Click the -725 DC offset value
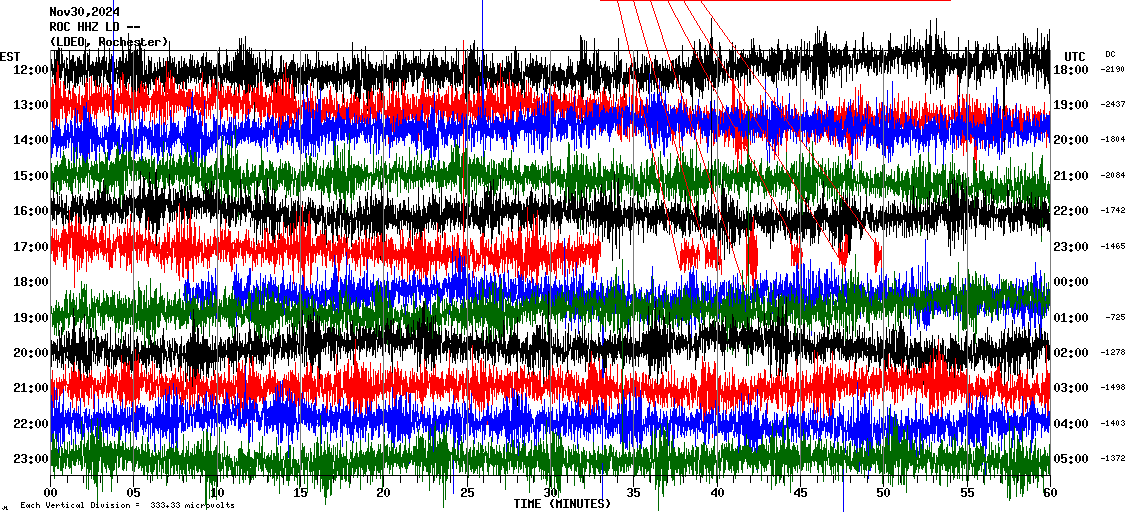Screen dimensions: 1130x519 pyautogui.click(x=1116, y=317)
